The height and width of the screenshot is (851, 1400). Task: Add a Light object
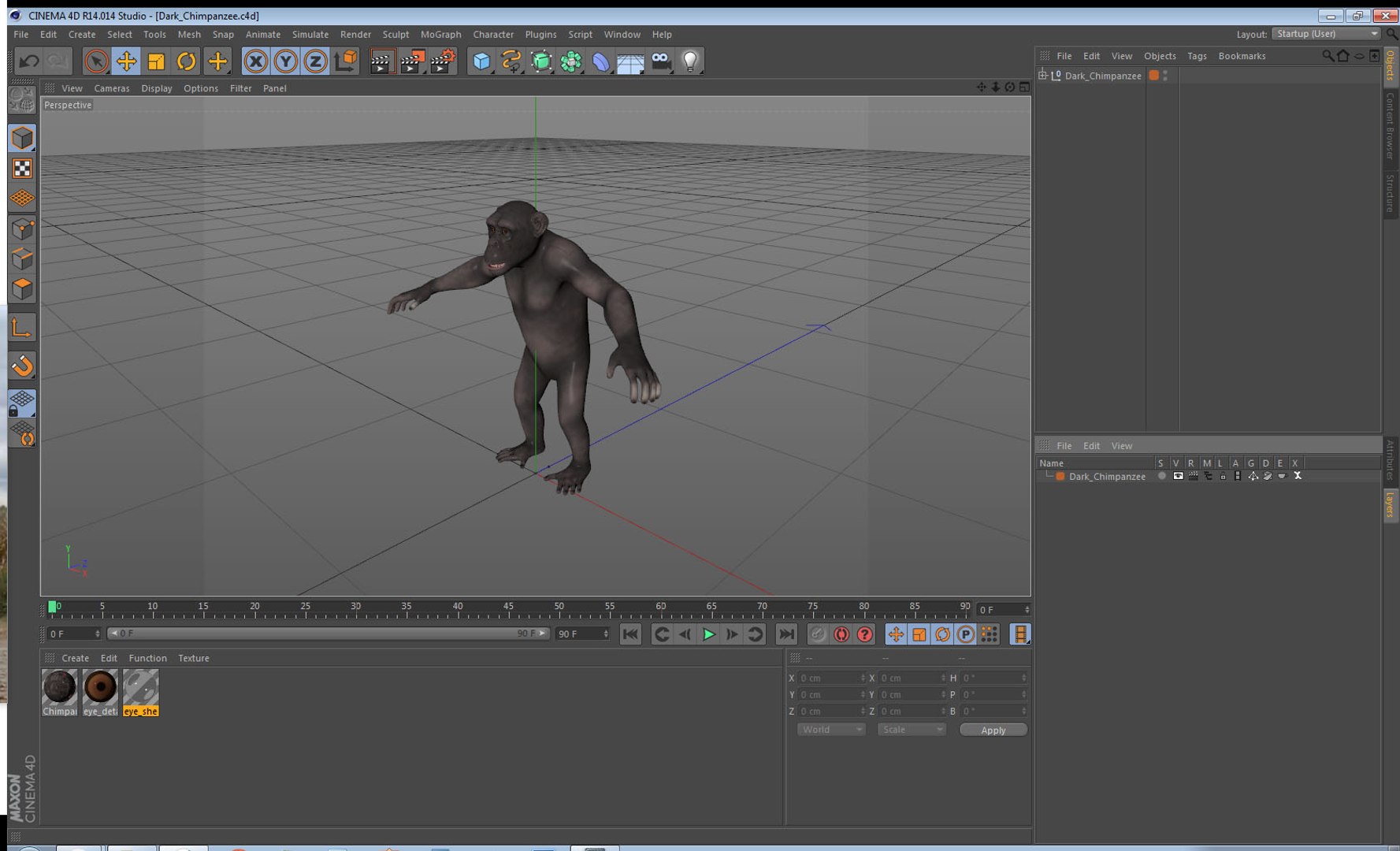coord(690,61)
